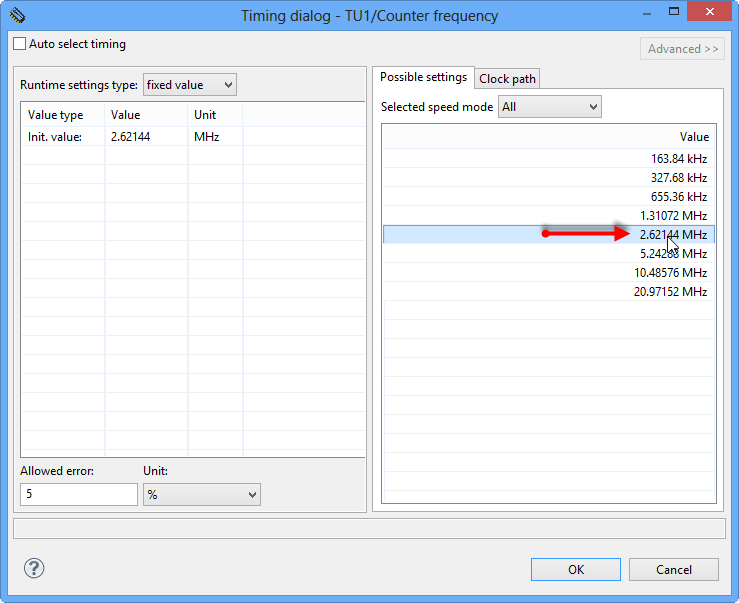Select the 1.31072 MHz value

pos(673,216)
